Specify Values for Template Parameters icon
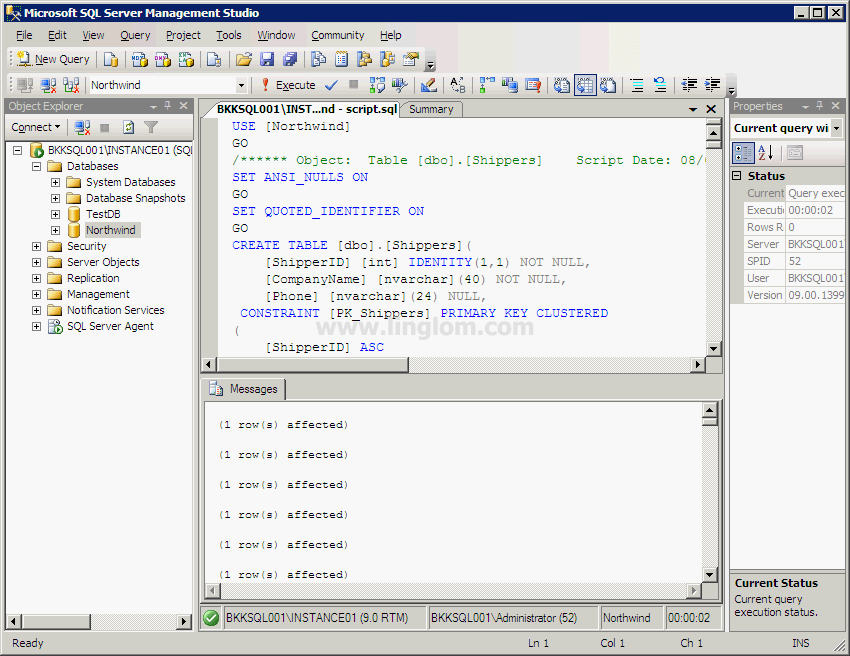850x656 pixels. coord(458,85)
